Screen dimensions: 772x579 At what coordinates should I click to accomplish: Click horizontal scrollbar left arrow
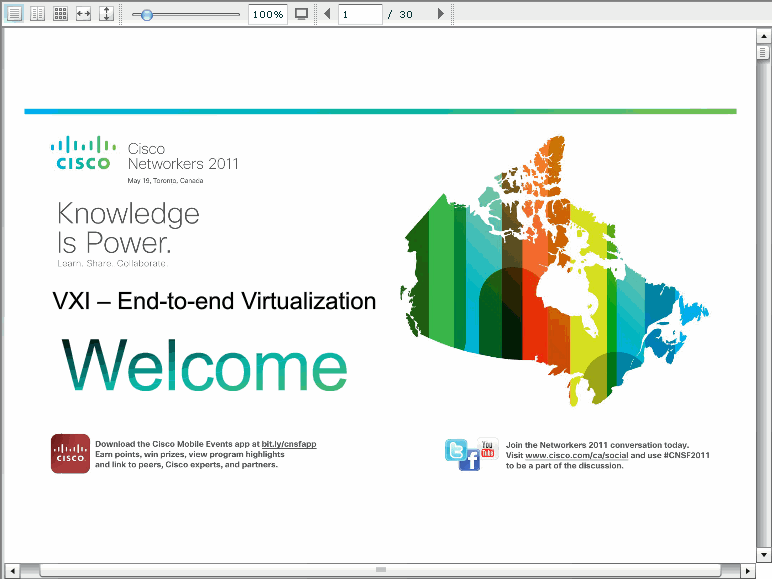(x=12, y=571)
